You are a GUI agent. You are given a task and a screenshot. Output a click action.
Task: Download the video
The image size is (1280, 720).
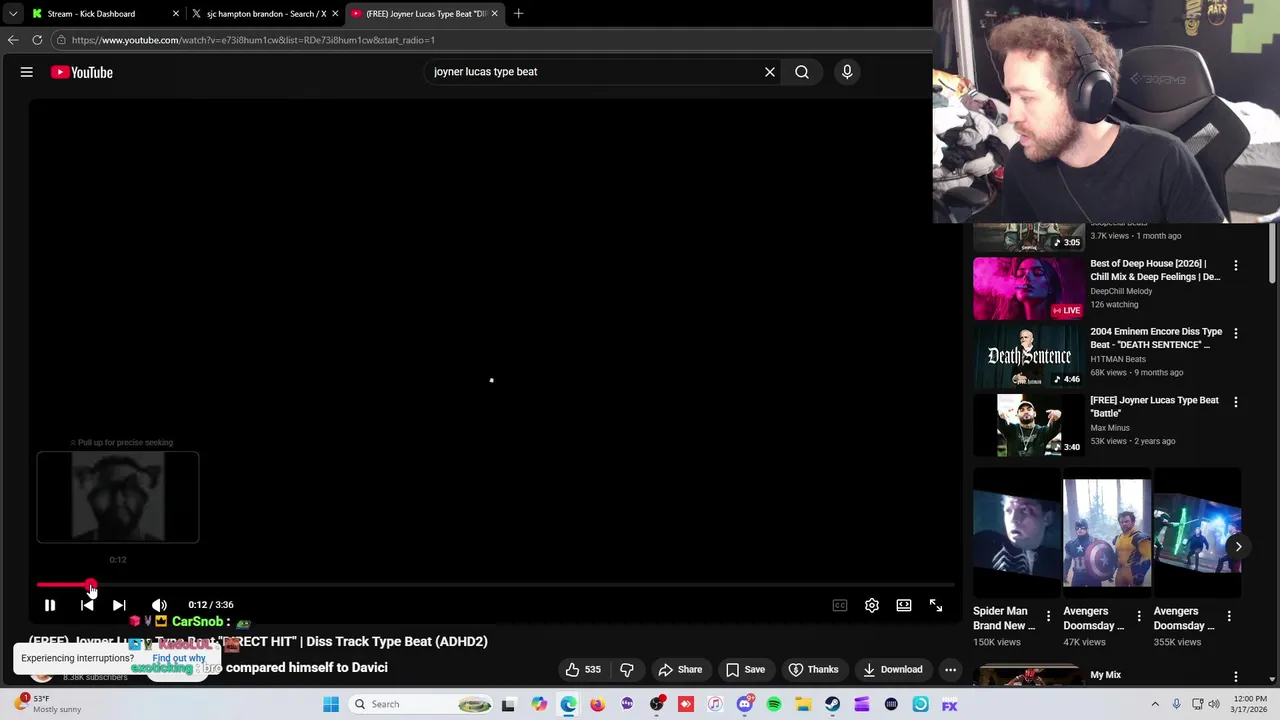pyautogui.click(x=893, y=669)
